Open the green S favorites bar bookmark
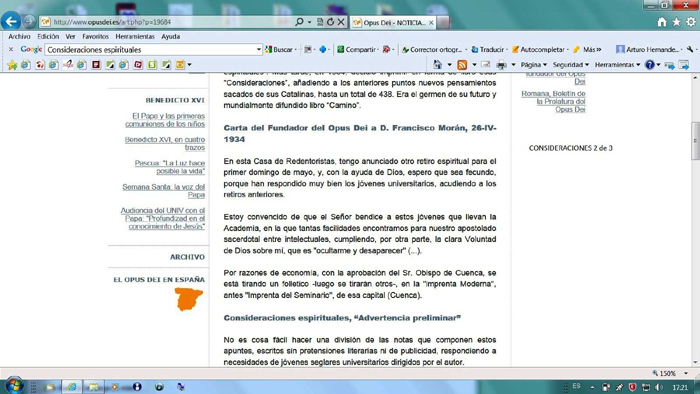This screenshot has width=700, height=394. 152,65
